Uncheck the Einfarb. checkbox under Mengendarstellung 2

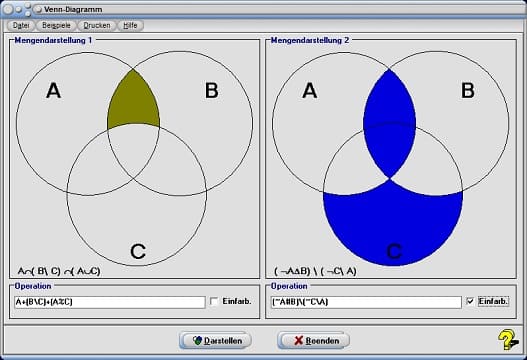(470, 301)
